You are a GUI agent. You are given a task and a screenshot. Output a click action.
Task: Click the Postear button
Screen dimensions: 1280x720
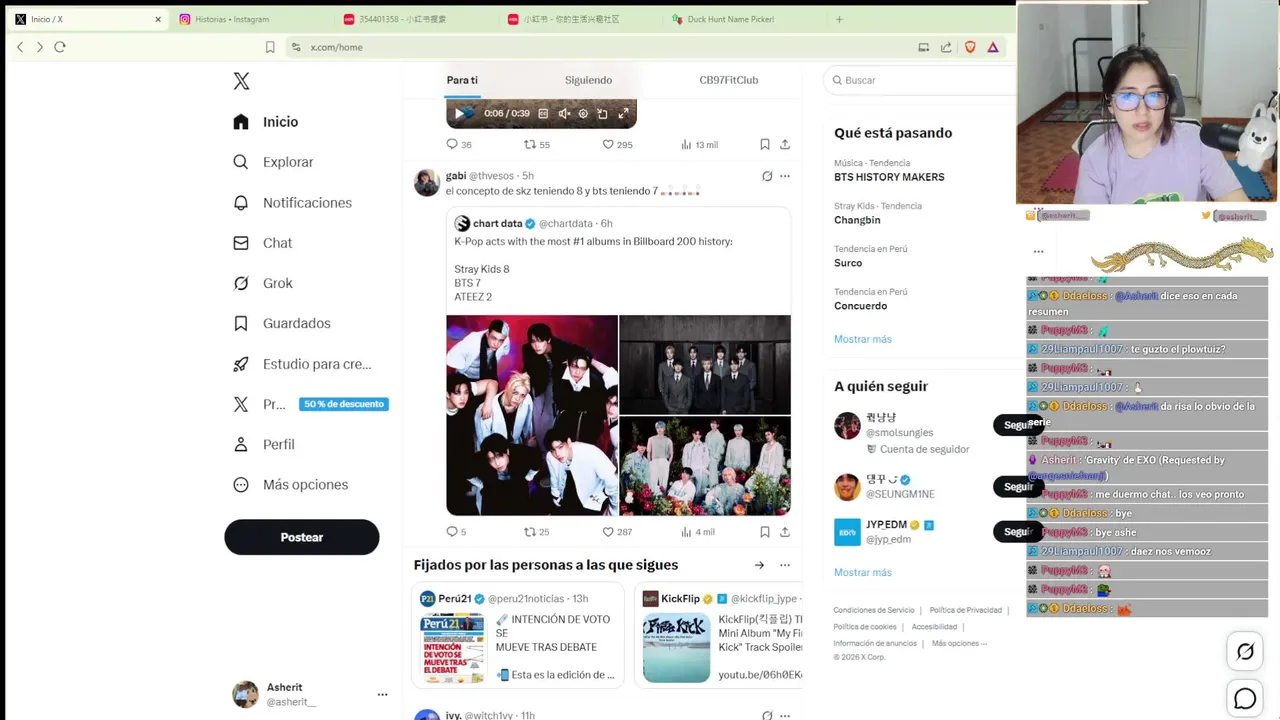[x=302, y=537]
